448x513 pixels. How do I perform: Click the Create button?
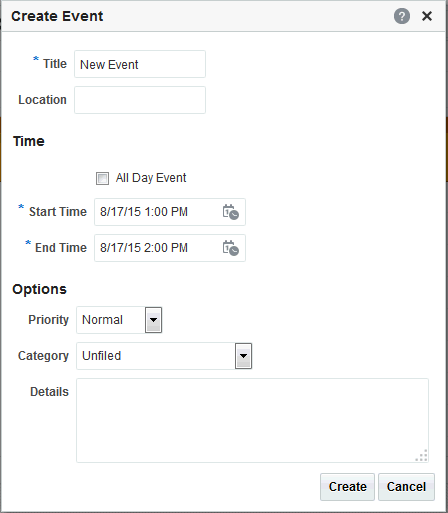click(x=347, y=487)
